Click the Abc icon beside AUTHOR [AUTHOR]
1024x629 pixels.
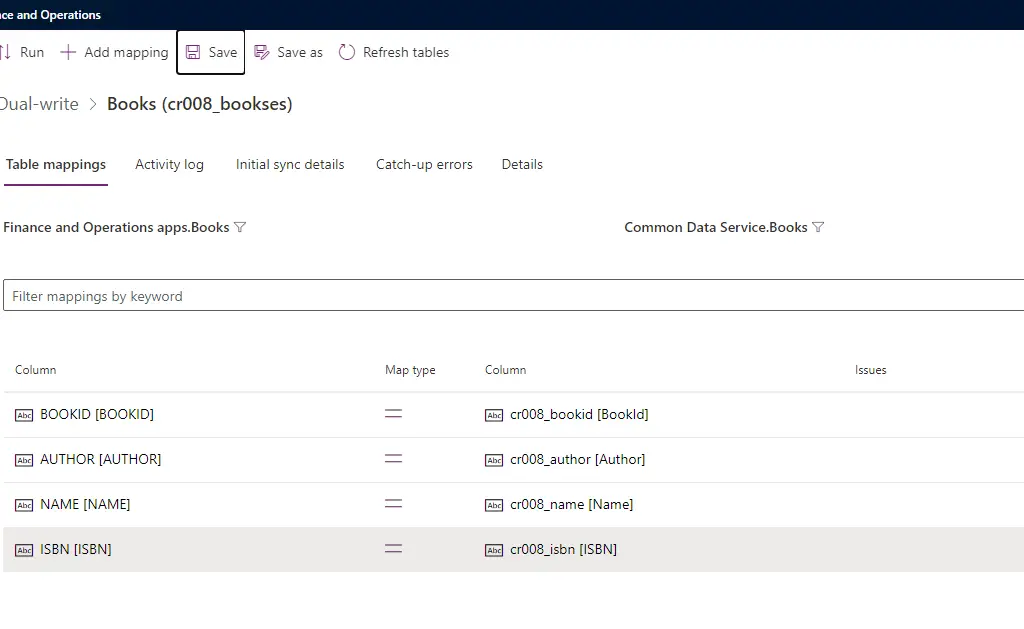[x=24, y=460]
